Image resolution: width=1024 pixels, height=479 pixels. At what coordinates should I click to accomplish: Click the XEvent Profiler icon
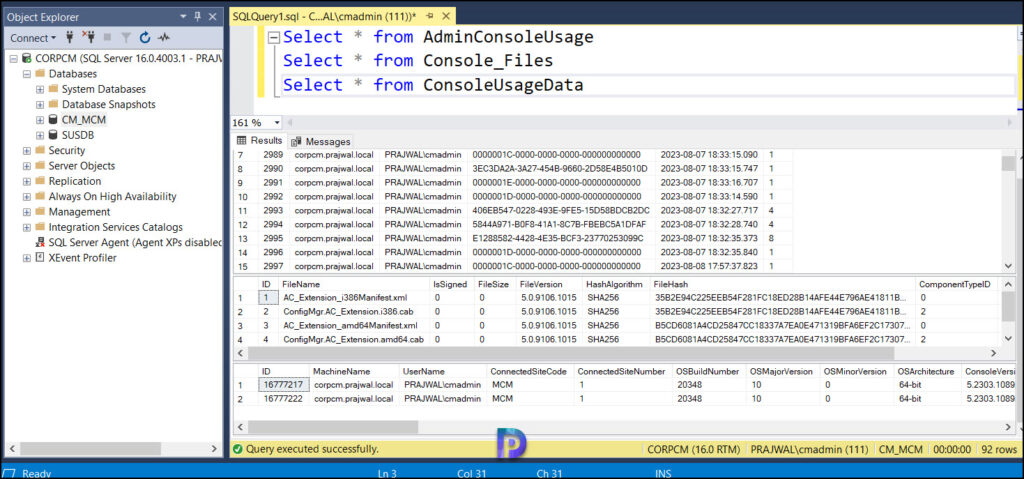(40, 257)
